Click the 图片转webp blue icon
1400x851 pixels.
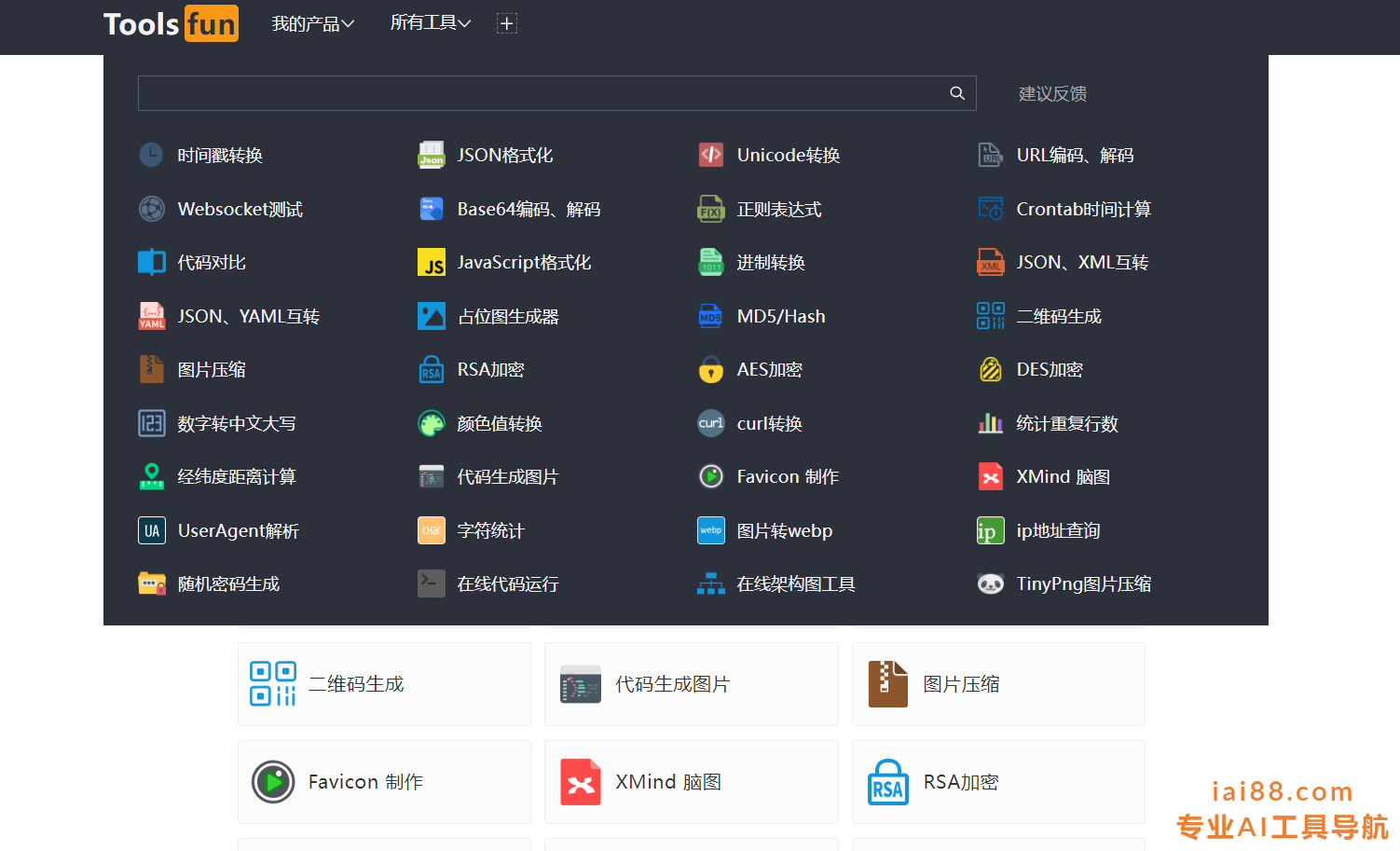pos(711,530)
